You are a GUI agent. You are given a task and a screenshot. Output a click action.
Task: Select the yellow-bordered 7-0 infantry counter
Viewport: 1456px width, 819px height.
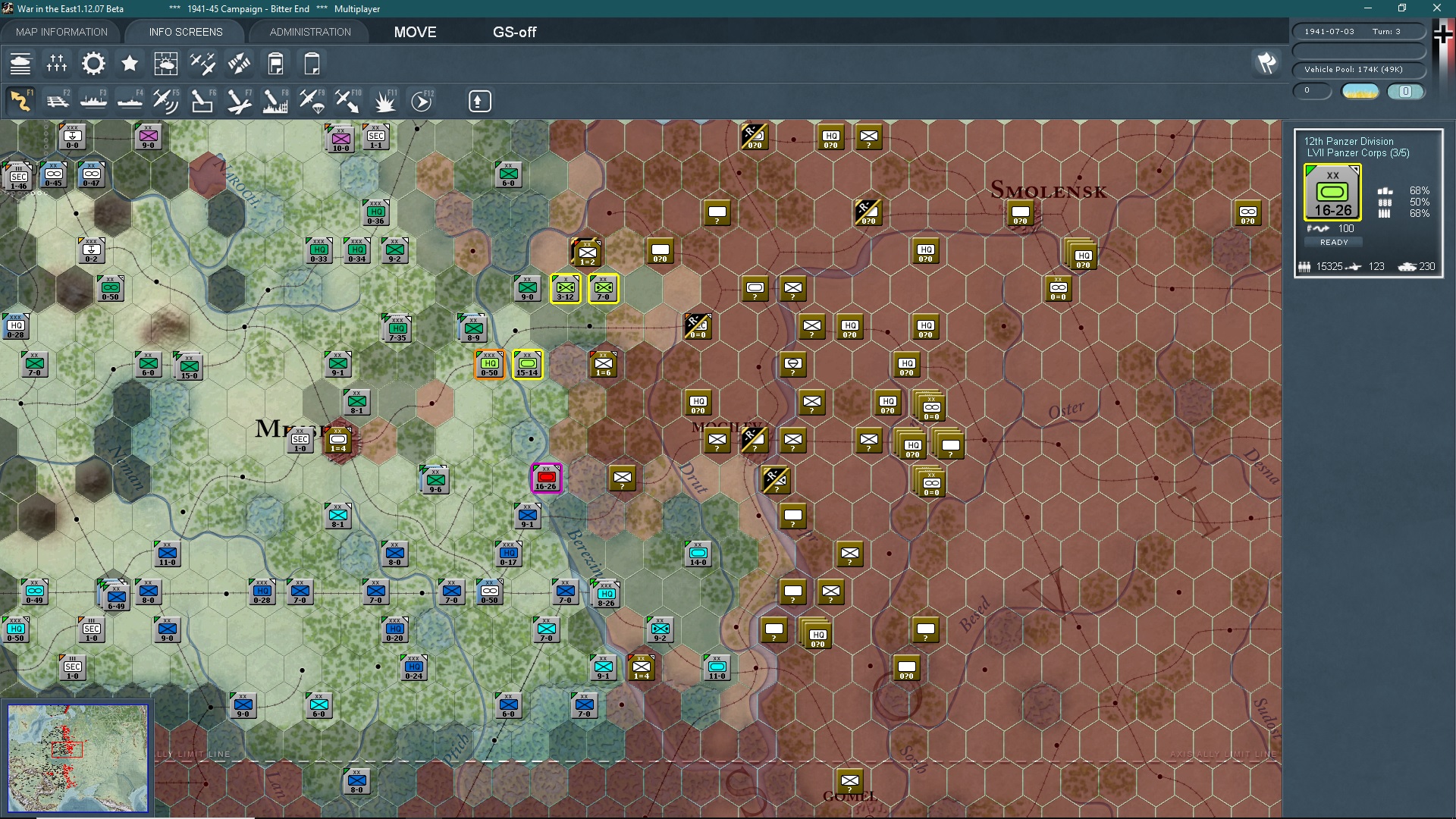coord(604,289)
